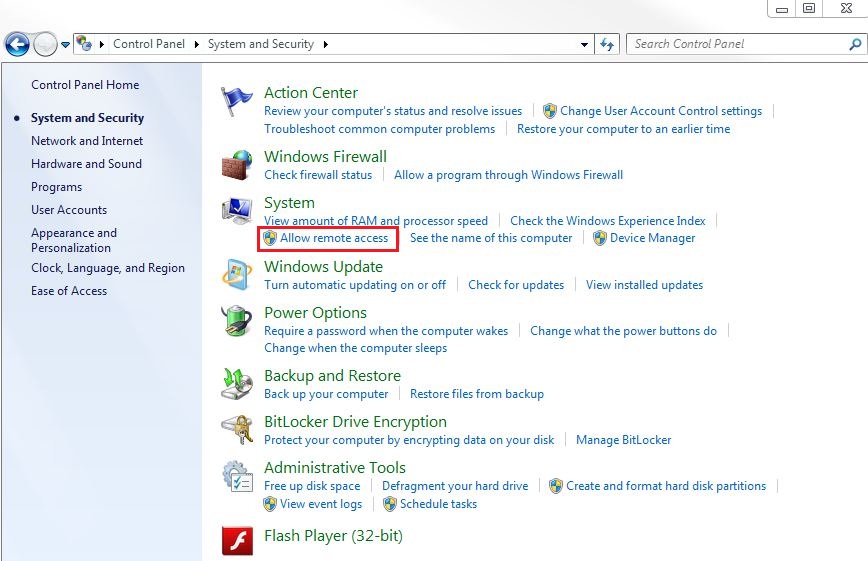Viewport: 868px width, 561px height.
Task: Click Check for updates
Action: 516,285
